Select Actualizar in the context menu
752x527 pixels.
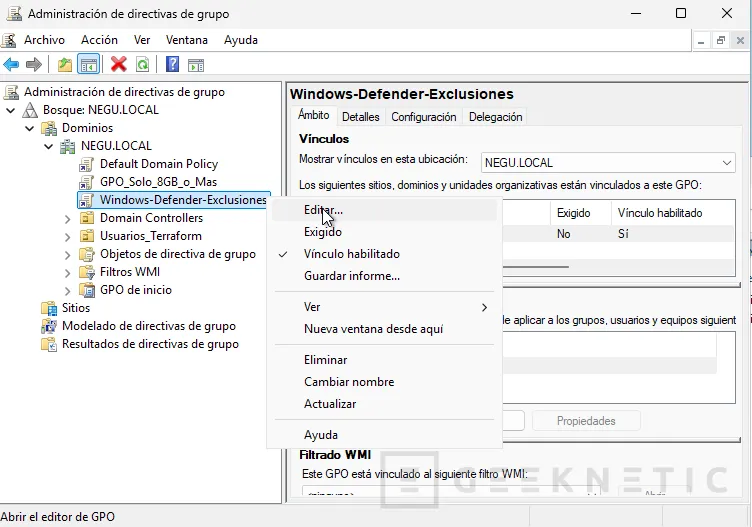(384, 404)
